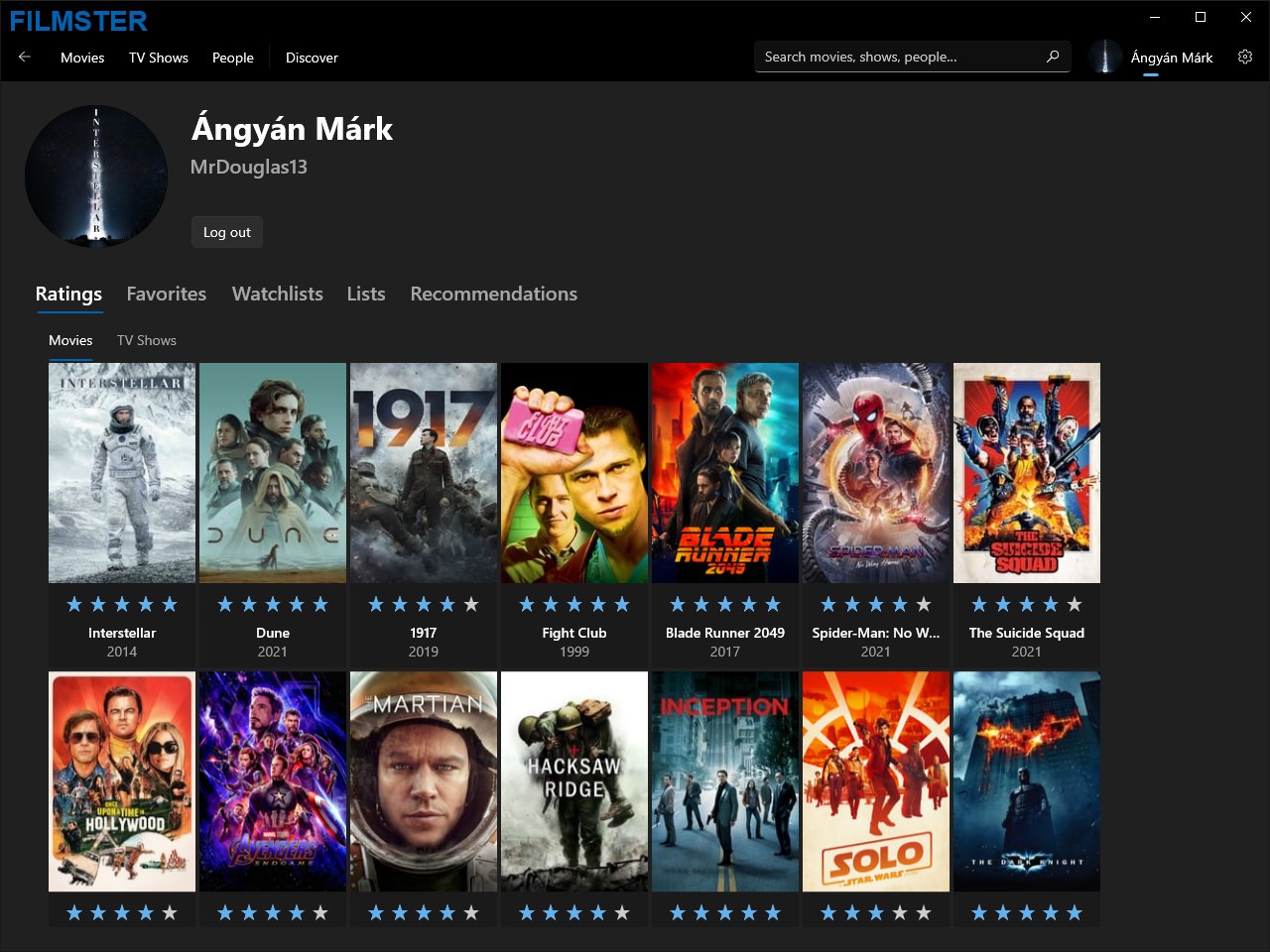The width and height of the screenshot is (1270, 952).
Task: Click the MrDouglas13 username text
Action: [x=249, y=167]
